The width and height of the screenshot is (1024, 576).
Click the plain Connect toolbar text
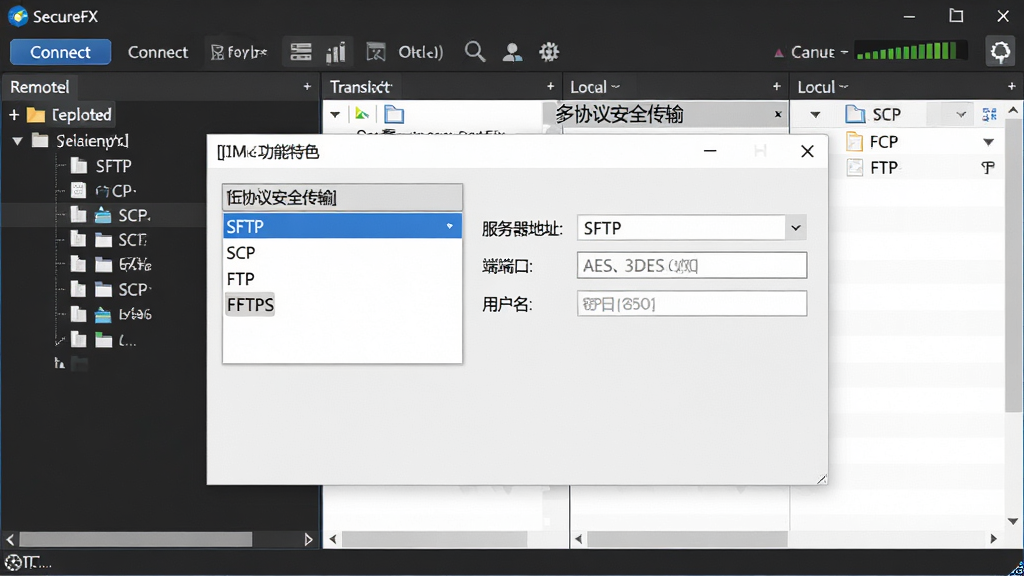click(x=157, y=52)
